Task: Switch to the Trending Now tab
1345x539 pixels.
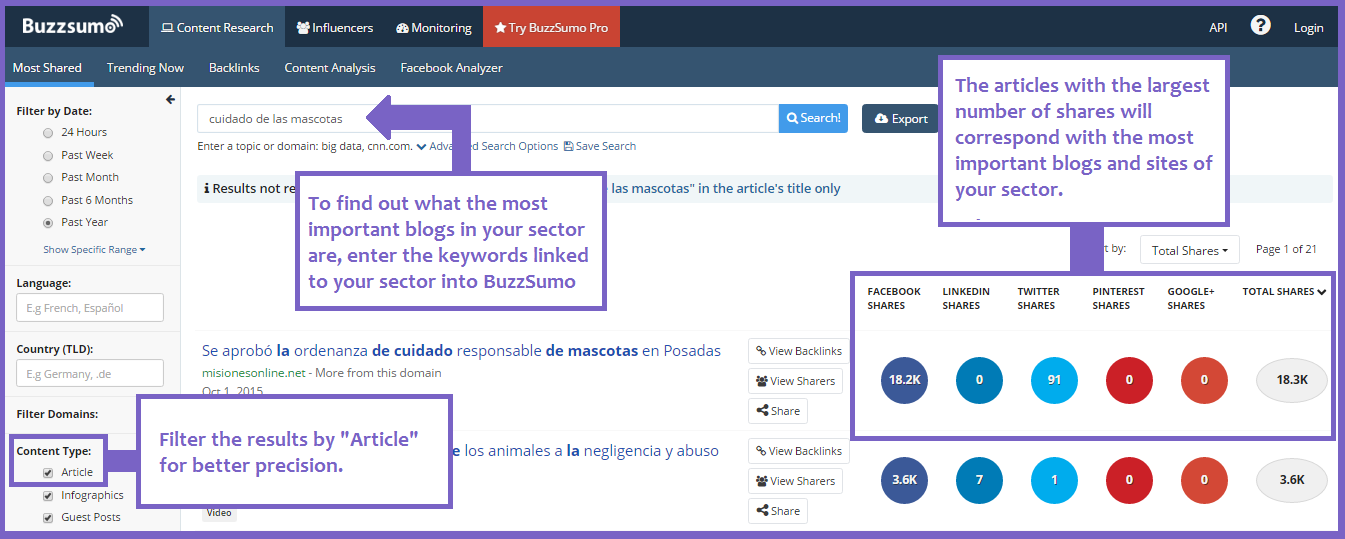Action: pyautogui.click(x=145, y=68)
